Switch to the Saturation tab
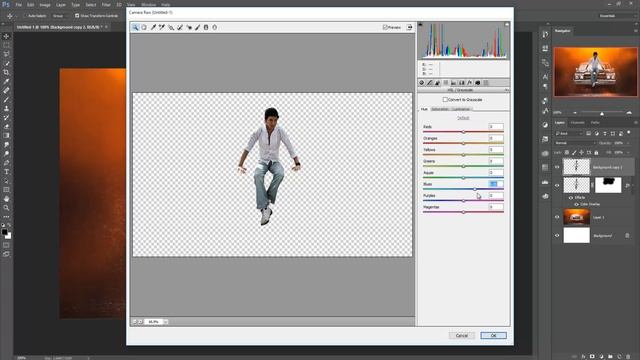This screenshot has width=640, height=360. pyautogui.click(x=440, y=109)
